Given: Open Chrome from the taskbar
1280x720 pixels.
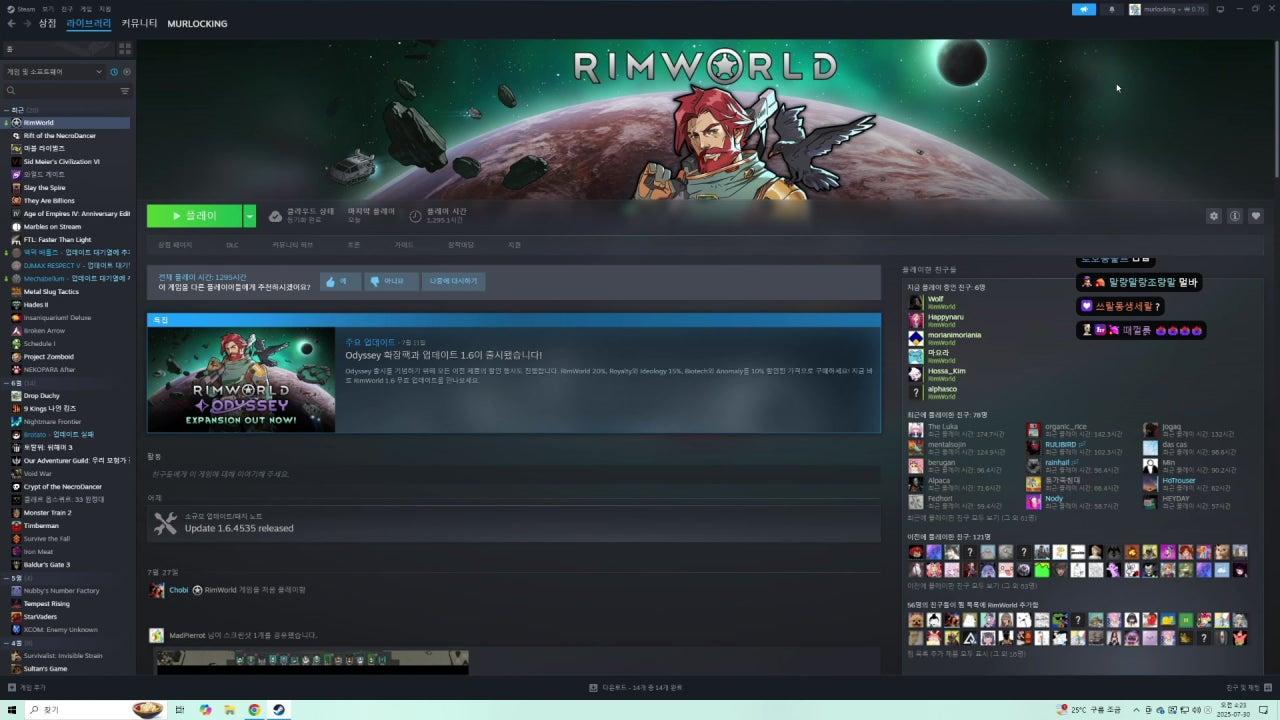Looking at the screenshot, I should coord(254,710).
